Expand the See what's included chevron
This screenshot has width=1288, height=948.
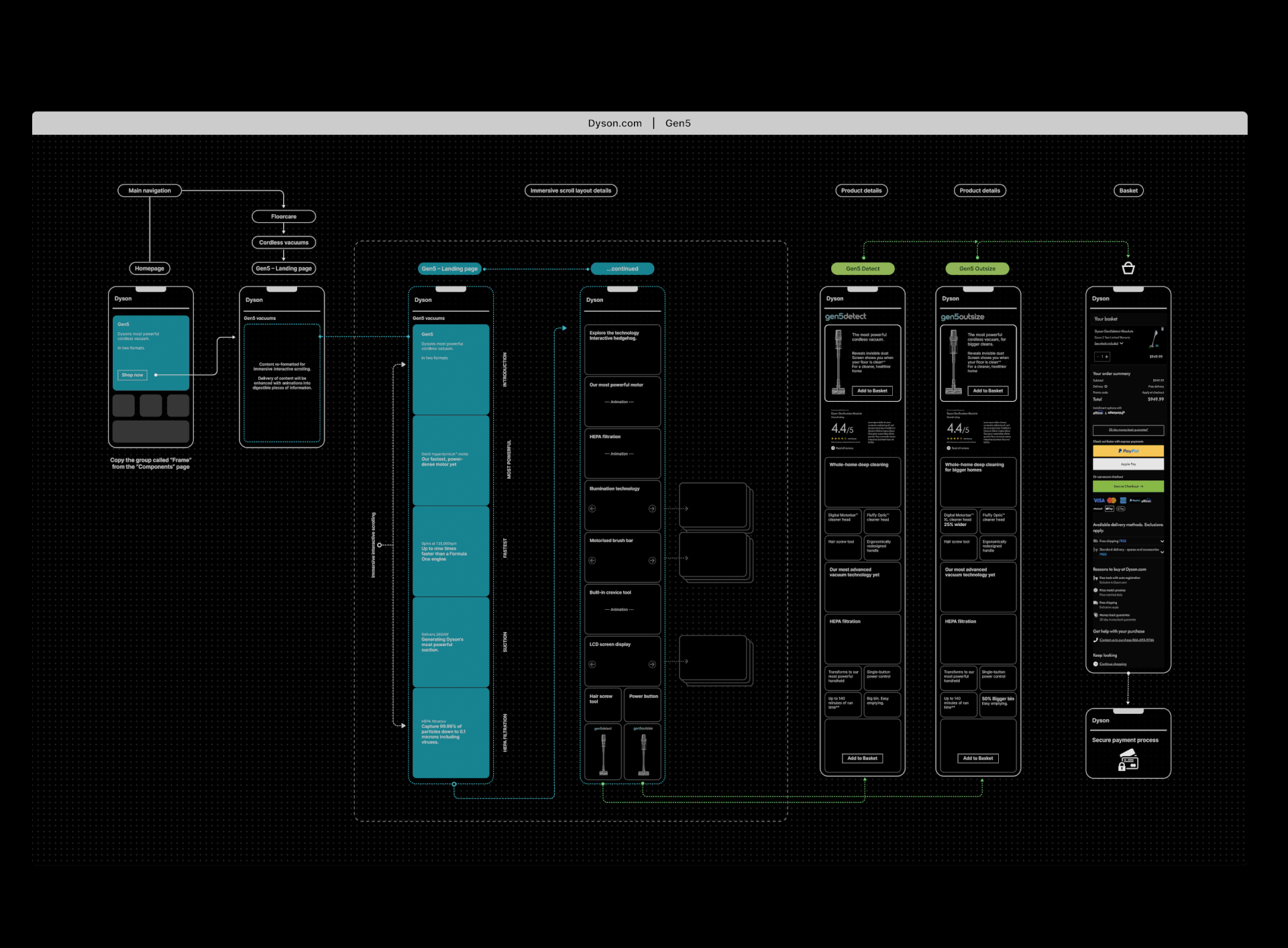coord(1122,344)
